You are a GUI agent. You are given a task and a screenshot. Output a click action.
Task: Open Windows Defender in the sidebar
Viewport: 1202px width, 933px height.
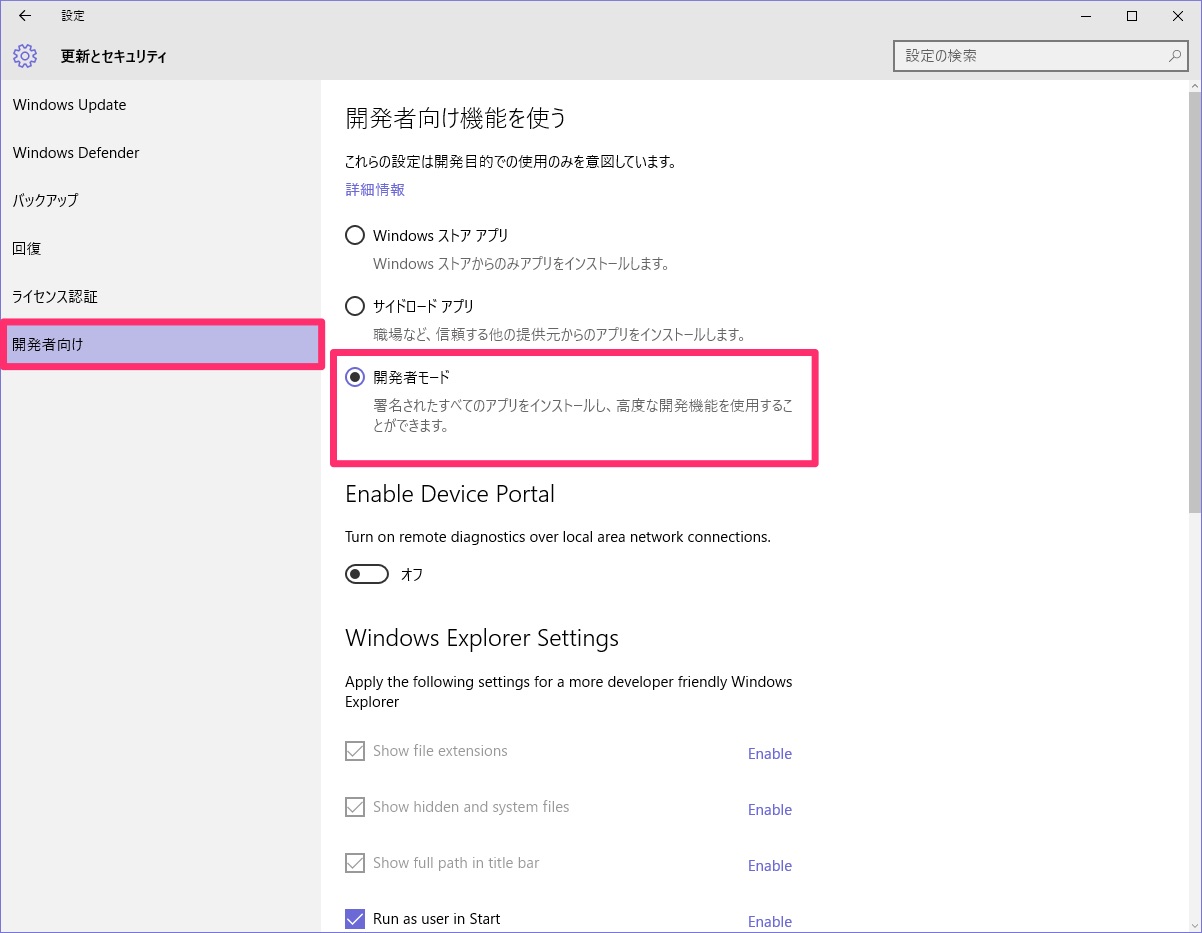tap(160, 153)
